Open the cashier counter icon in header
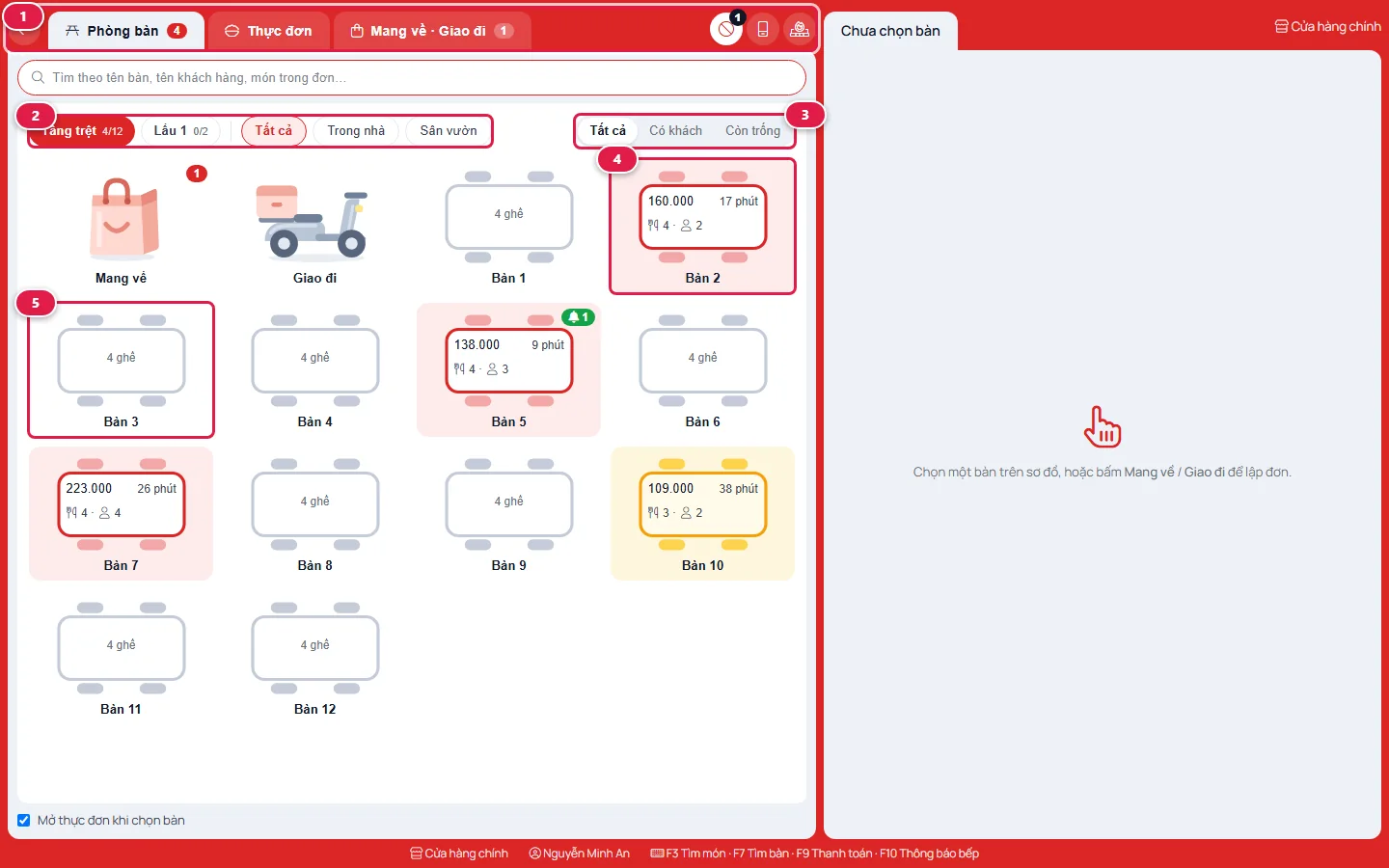Screen dimensions: 1389x868 point(800,29)
